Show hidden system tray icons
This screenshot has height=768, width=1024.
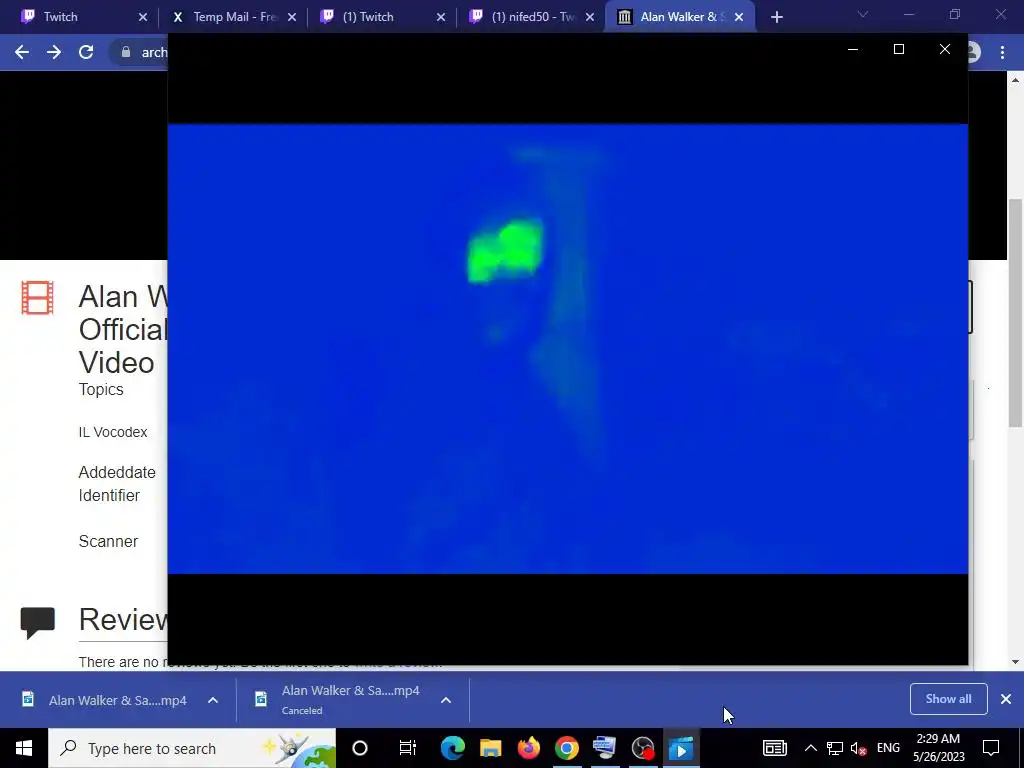pyautogui.click(x=810, y=748)
